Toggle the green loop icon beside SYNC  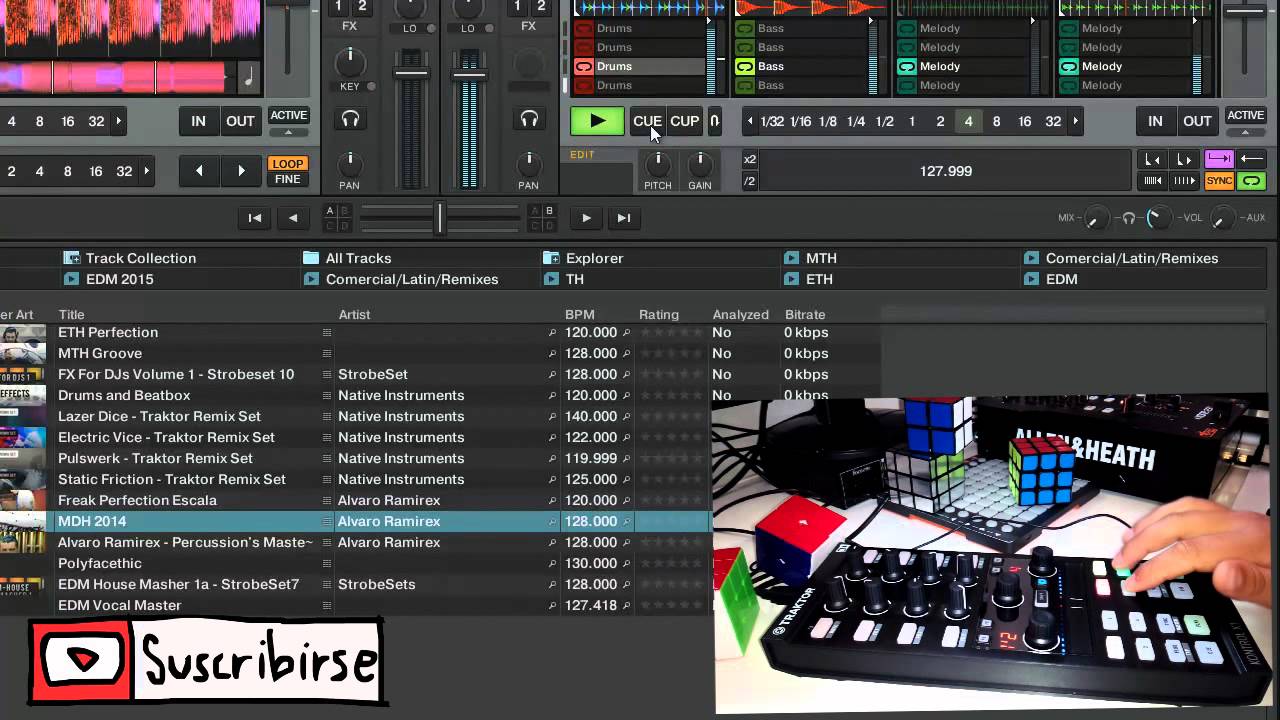coord(1251,181)
